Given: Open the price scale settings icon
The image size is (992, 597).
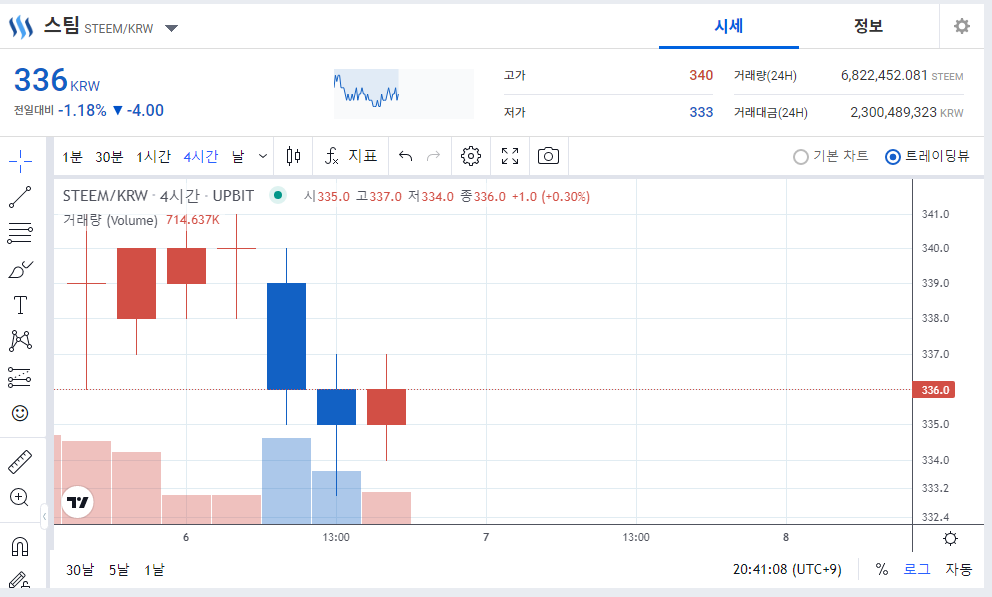Looking at the screenshot, I should point(950,538).
